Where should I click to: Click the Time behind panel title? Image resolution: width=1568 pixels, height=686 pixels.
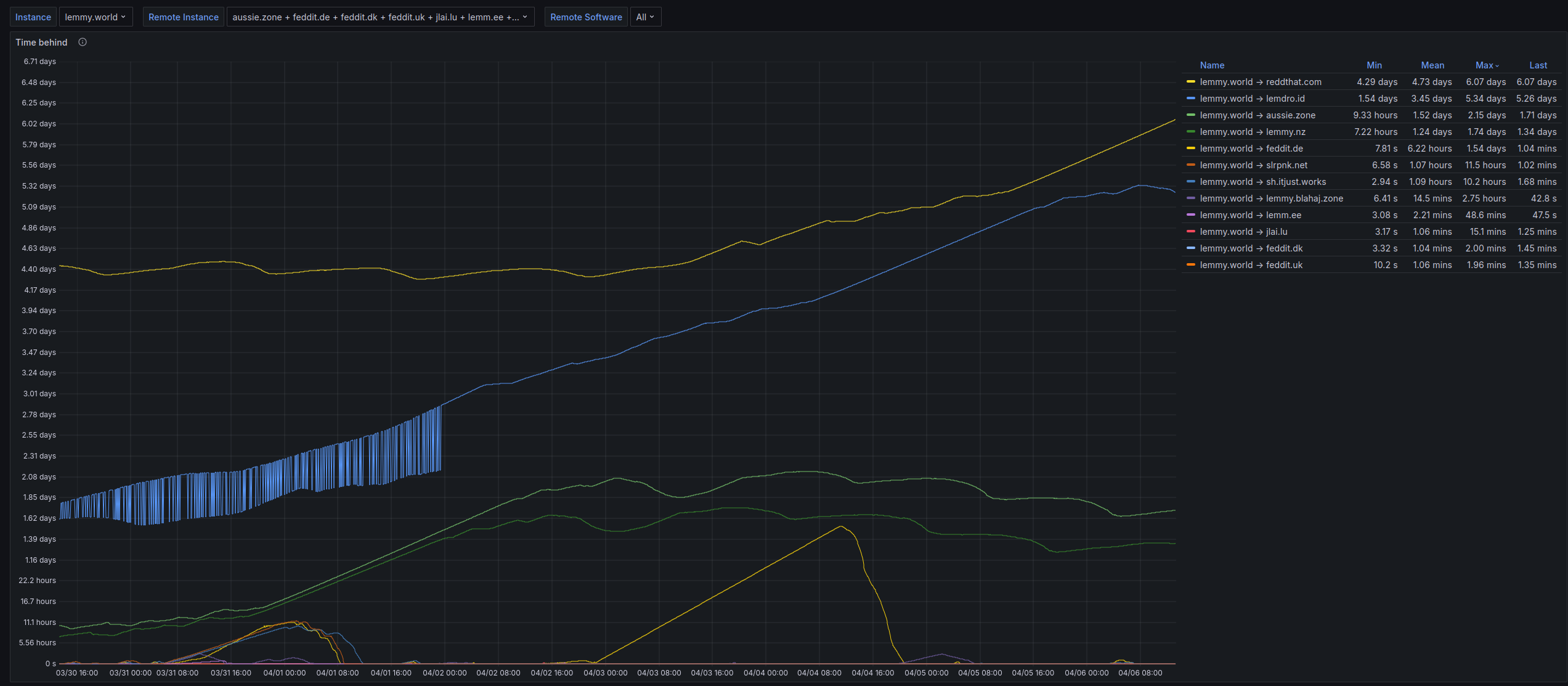(x=41, y=43)
